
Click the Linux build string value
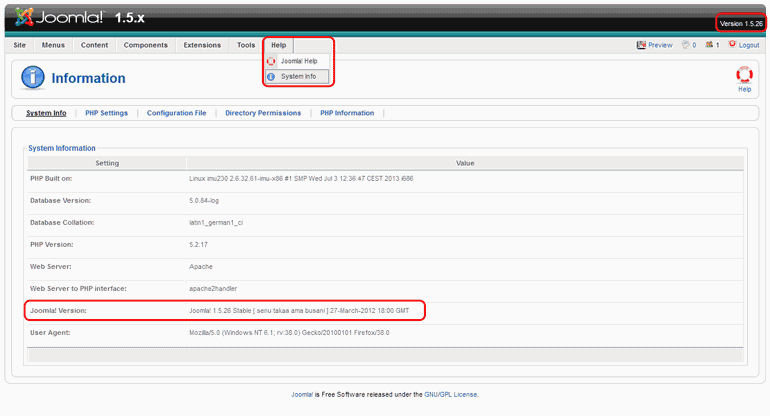point(301,179)
